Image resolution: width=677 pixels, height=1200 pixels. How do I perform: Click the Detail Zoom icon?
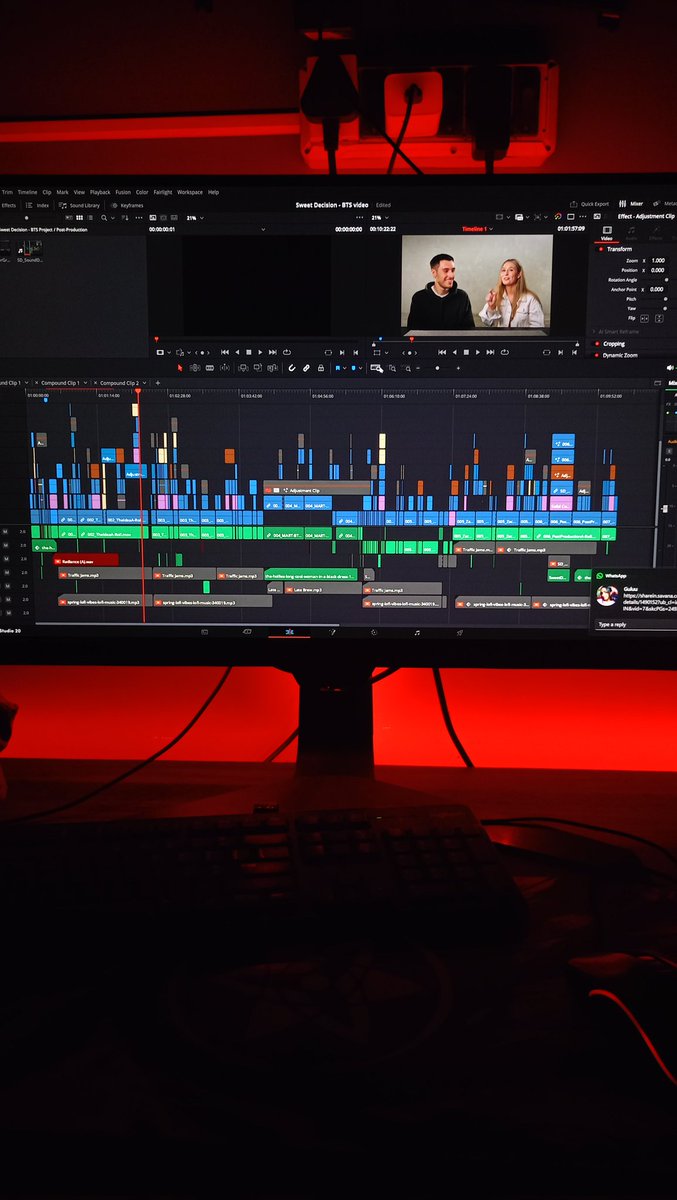(x=392, y=368)
